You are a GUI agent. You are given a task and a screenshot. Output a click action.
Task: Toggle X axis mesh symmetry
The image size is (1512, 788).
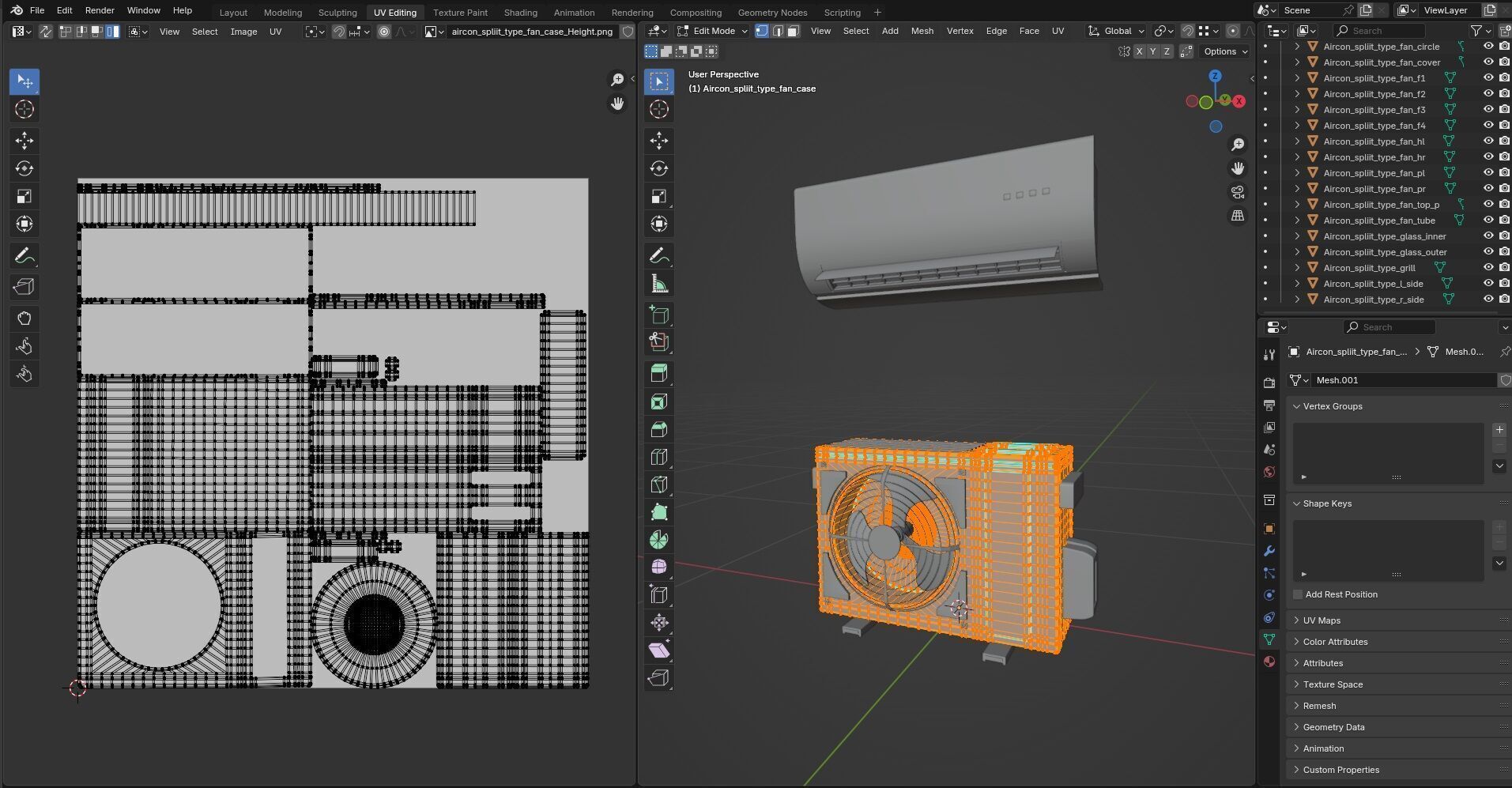click(1139, 51)
